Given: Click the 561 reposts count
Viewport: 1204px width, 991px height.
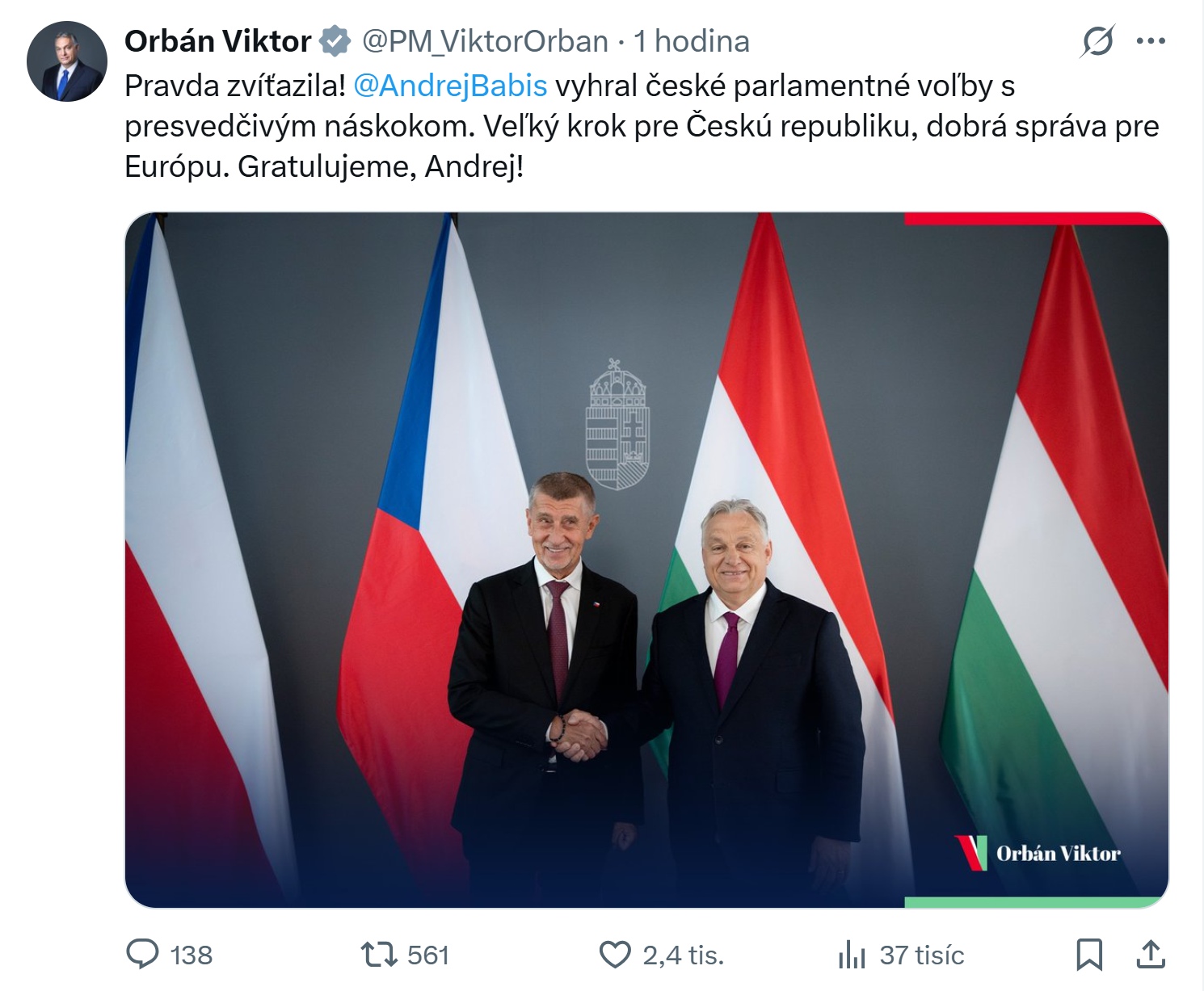Looking at the screenshot, I should 428,955.
